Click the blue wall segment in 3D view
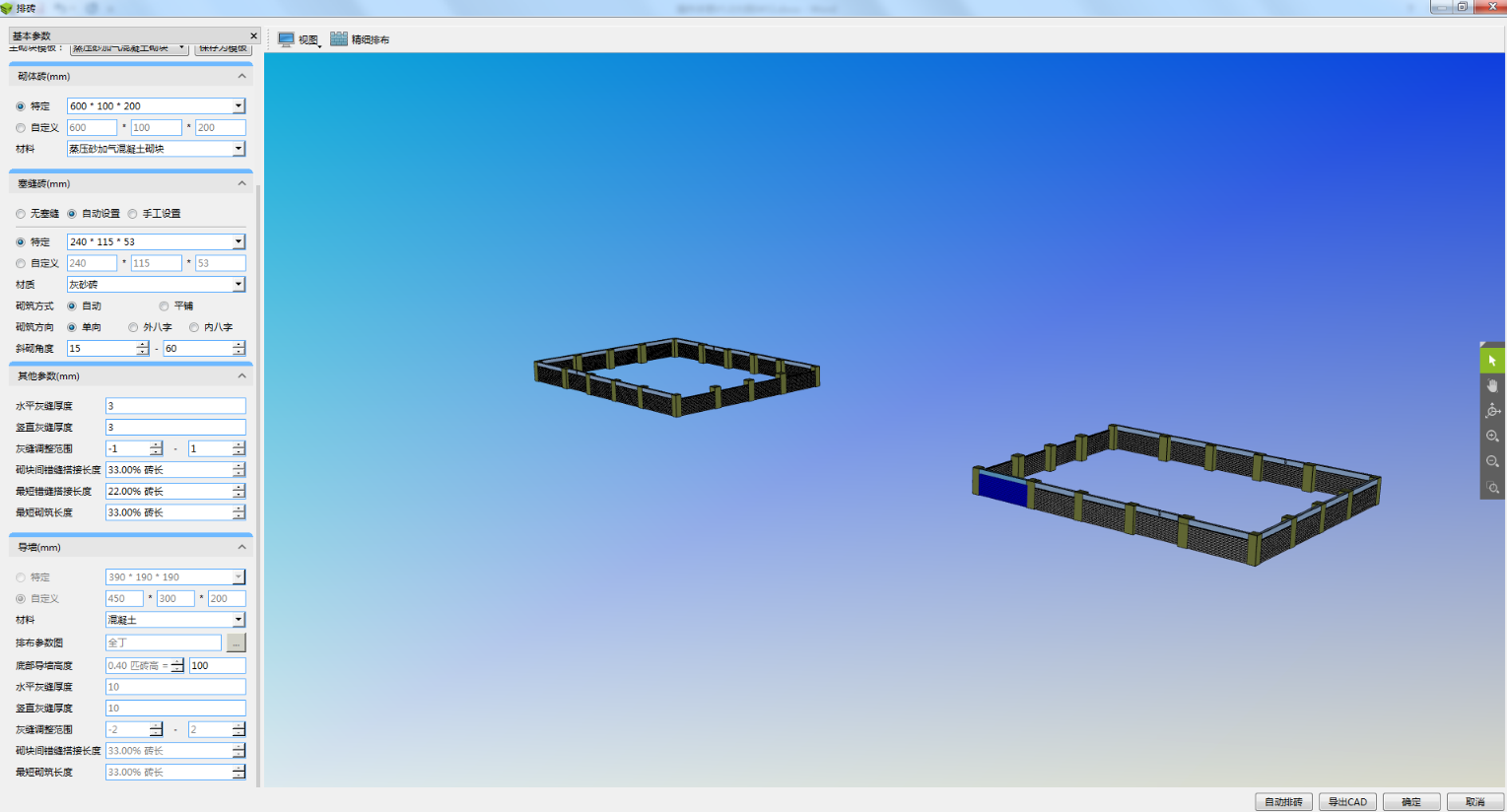This screenshot has width=1507, height=812. click(1003, 490)
